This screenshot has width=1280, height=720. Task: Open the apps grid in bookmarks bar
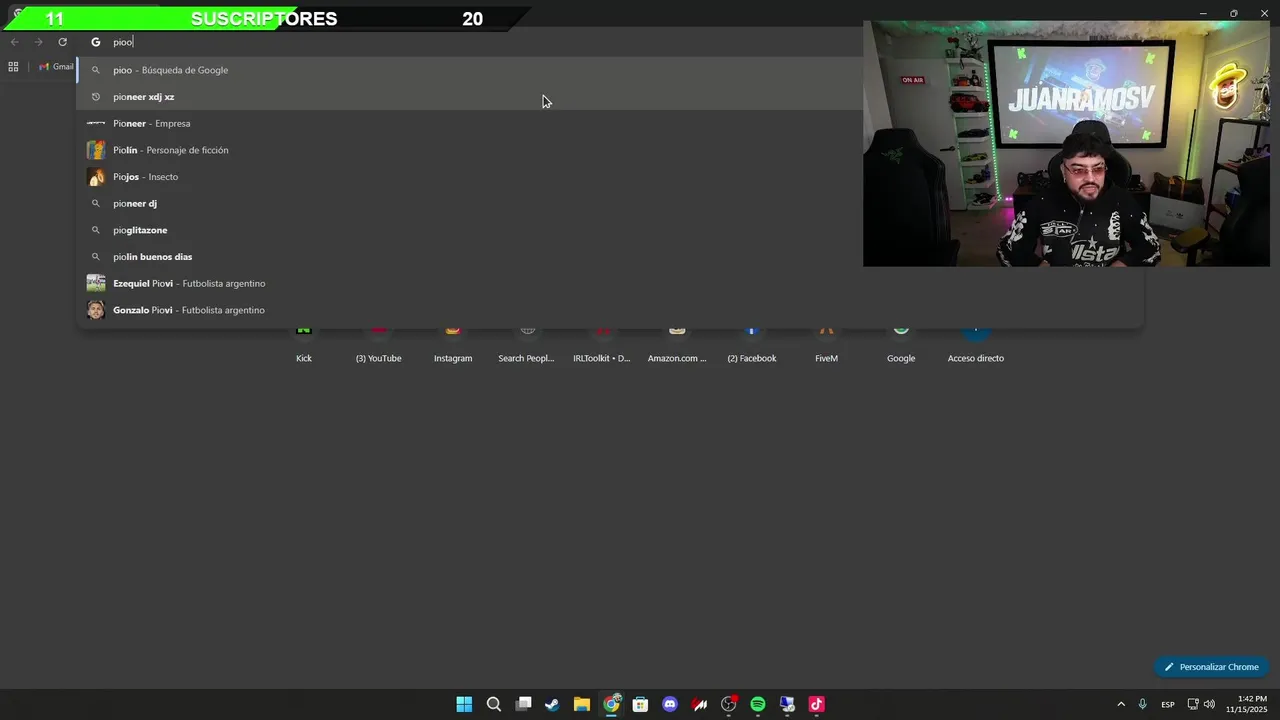(x=13, y=67)
